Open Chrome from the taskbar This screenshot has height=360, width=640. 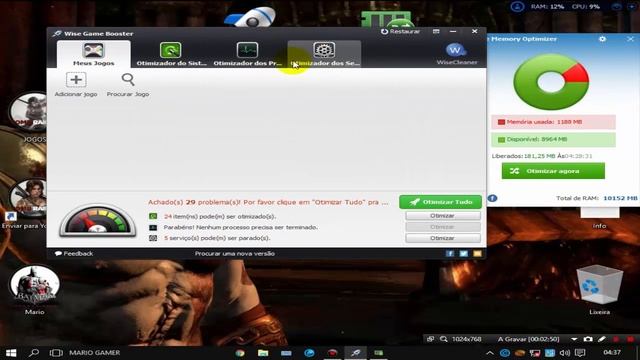click(240, 353)
